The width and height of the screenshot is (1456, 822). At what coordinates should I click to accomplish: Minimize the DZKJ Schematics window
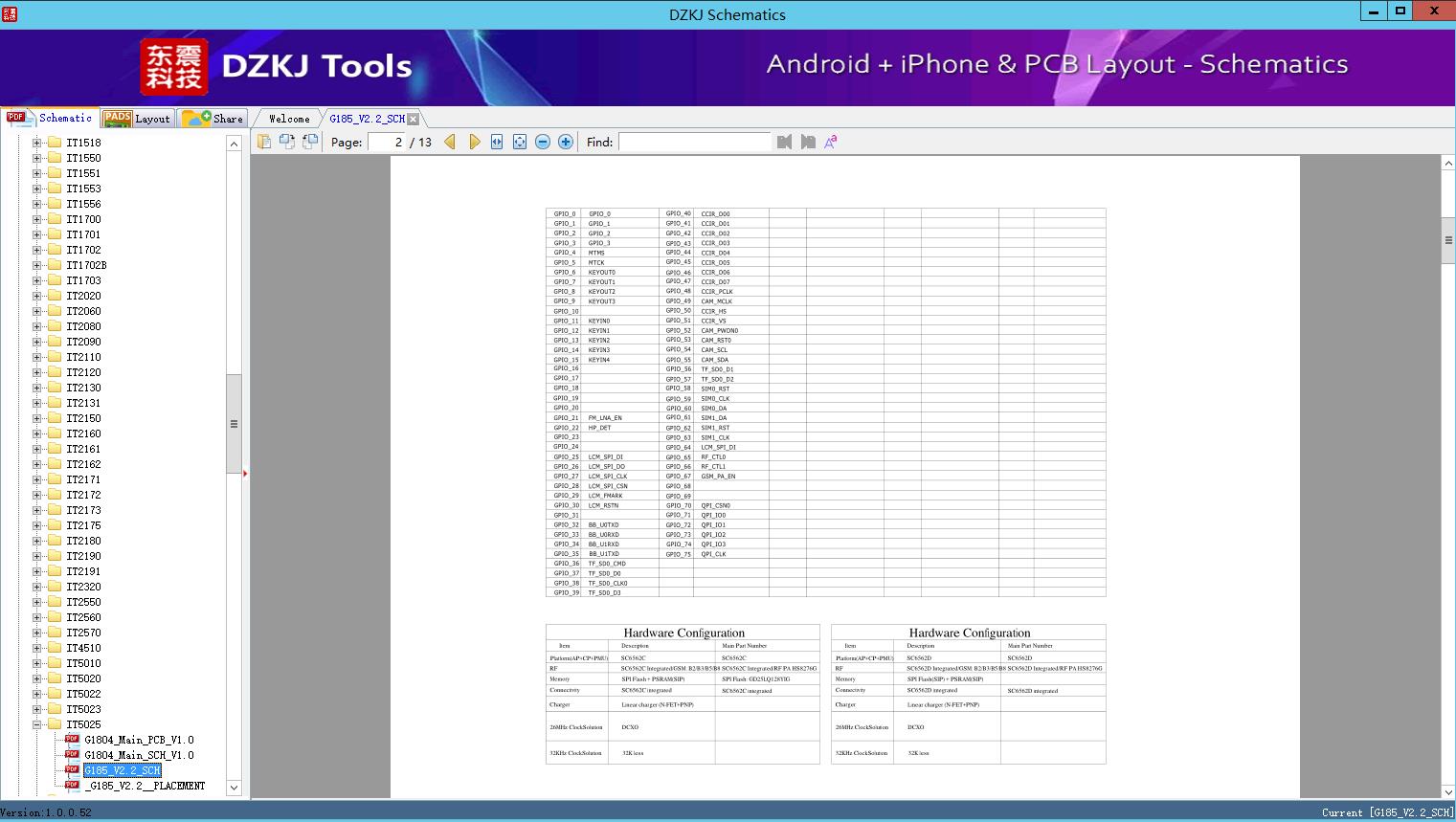pos(1374,11)
